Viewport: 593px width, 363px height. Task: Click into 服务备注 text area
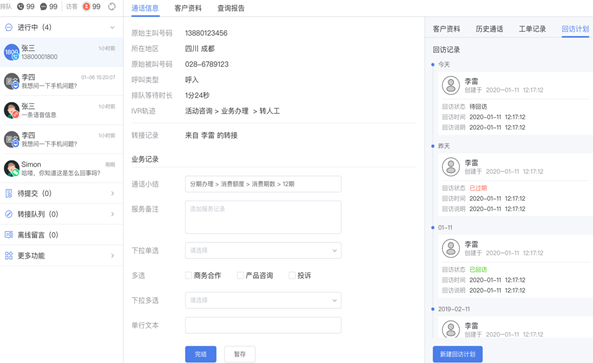(263, 217)
